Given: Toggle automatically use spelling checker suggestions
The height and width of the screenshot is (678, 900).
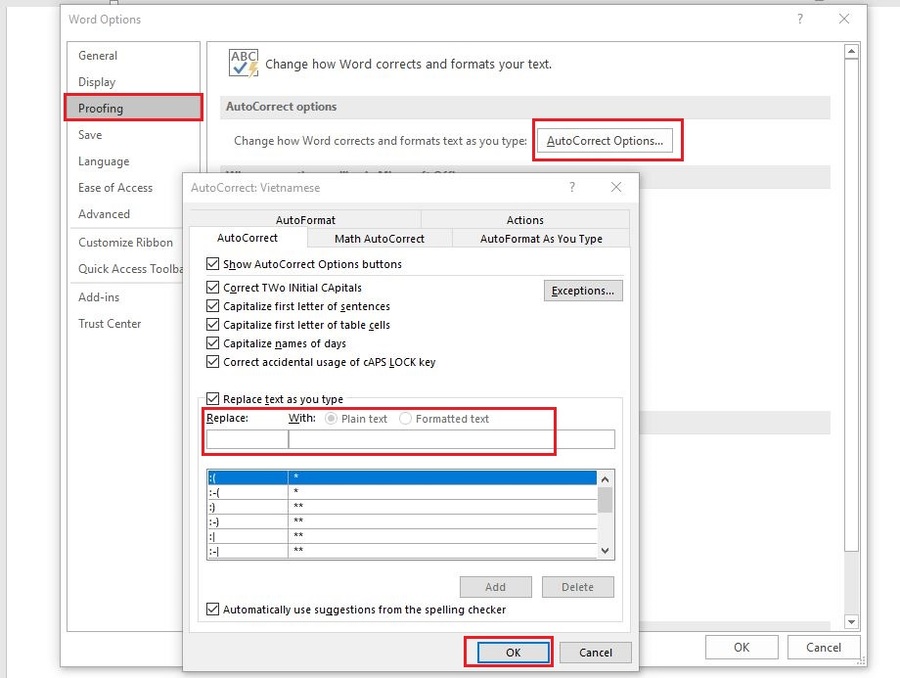Looking at the screenshot, I should 212,609.
